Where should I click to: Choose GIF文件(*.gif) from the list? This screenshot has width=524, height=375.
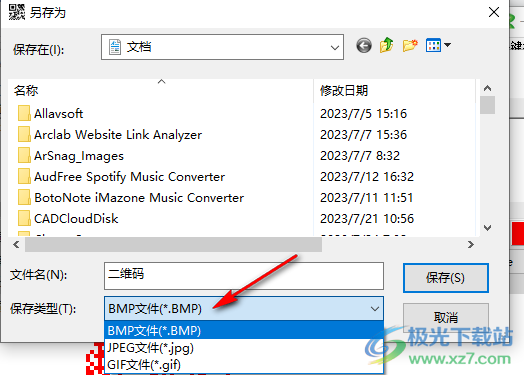coord(244,365)
